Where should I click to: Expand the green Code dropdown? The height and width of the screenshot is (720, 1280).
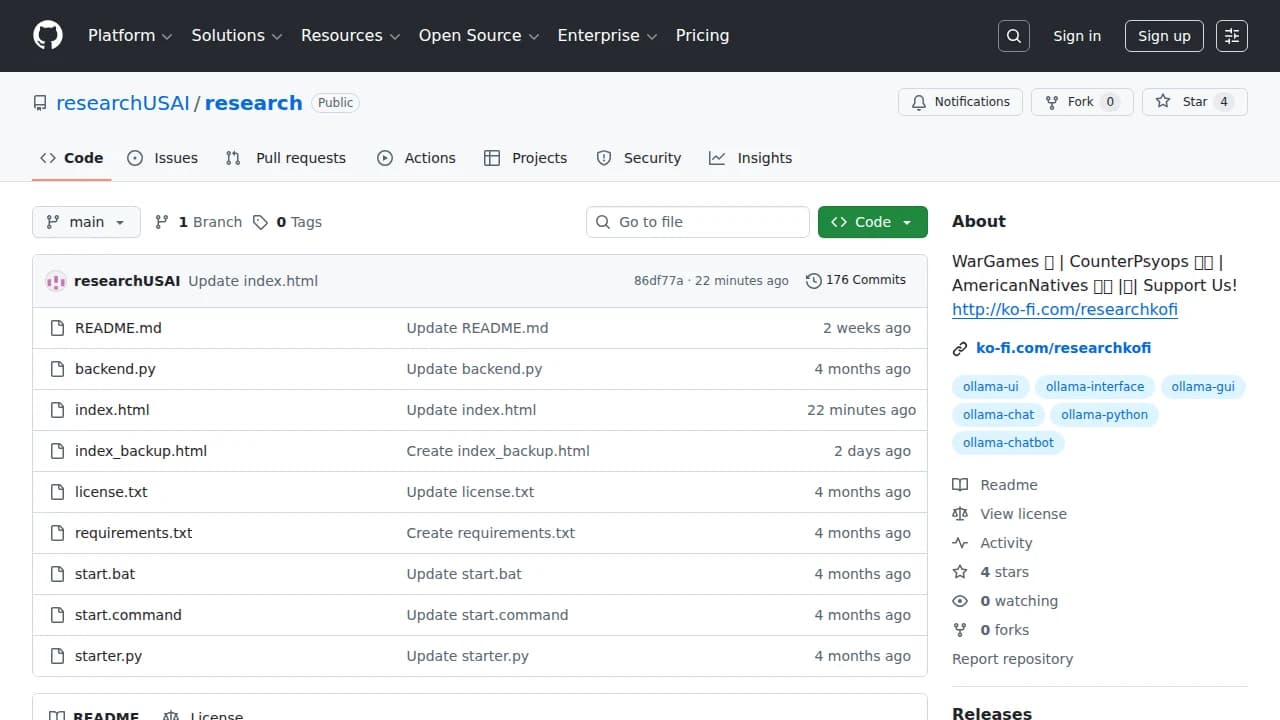(x=872, y=221)
